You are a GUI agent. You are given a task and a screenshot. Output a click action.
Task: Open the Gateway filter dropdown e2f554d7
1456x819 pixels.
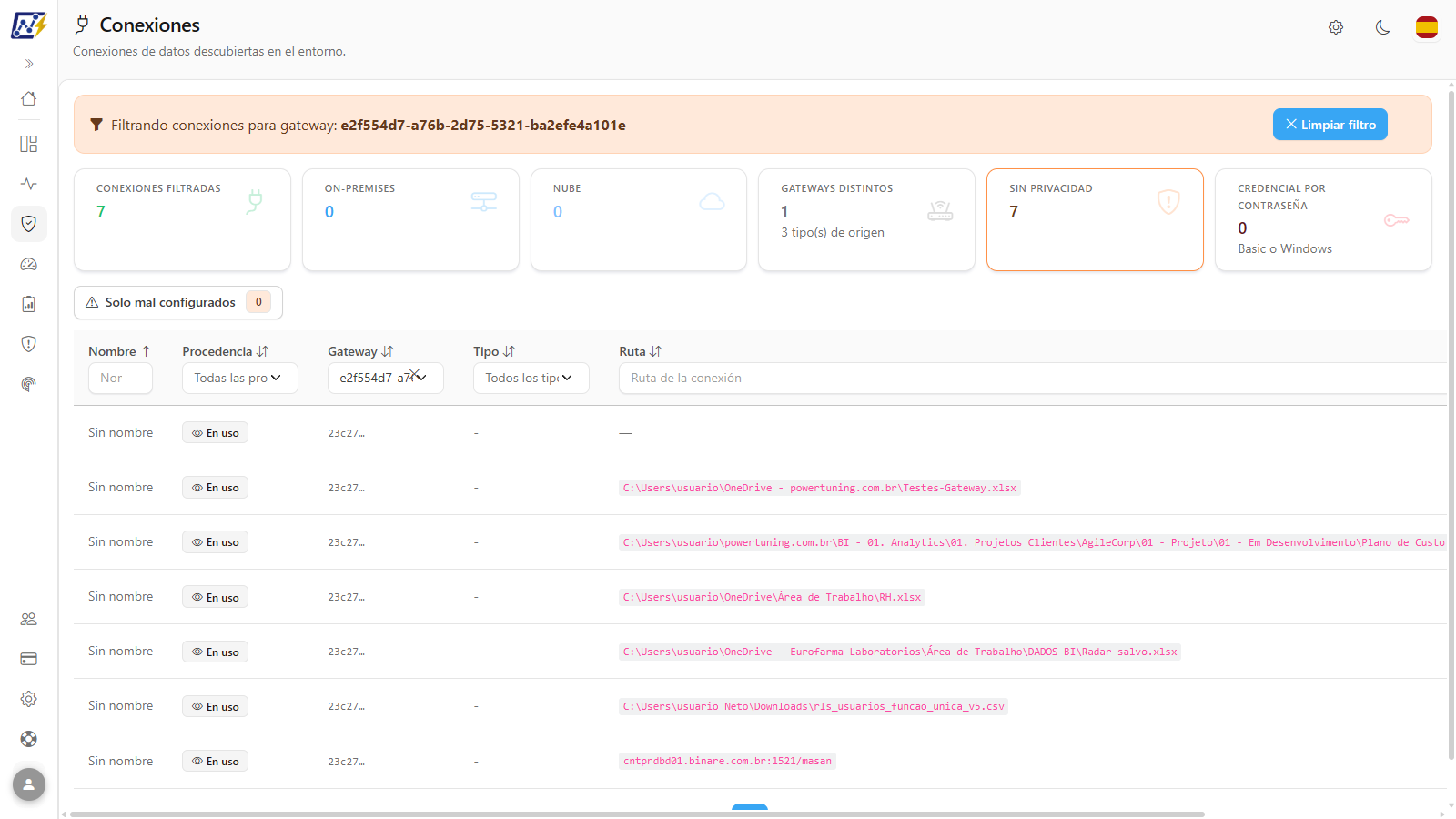coord(386,378)
